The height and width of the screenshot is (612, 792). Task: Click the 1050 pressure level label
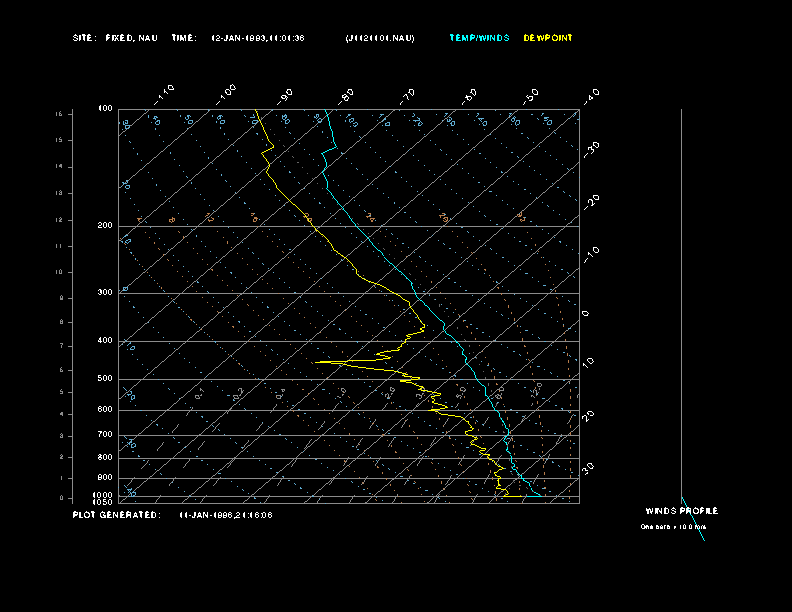pyautogui.click(x=103, y=502)
